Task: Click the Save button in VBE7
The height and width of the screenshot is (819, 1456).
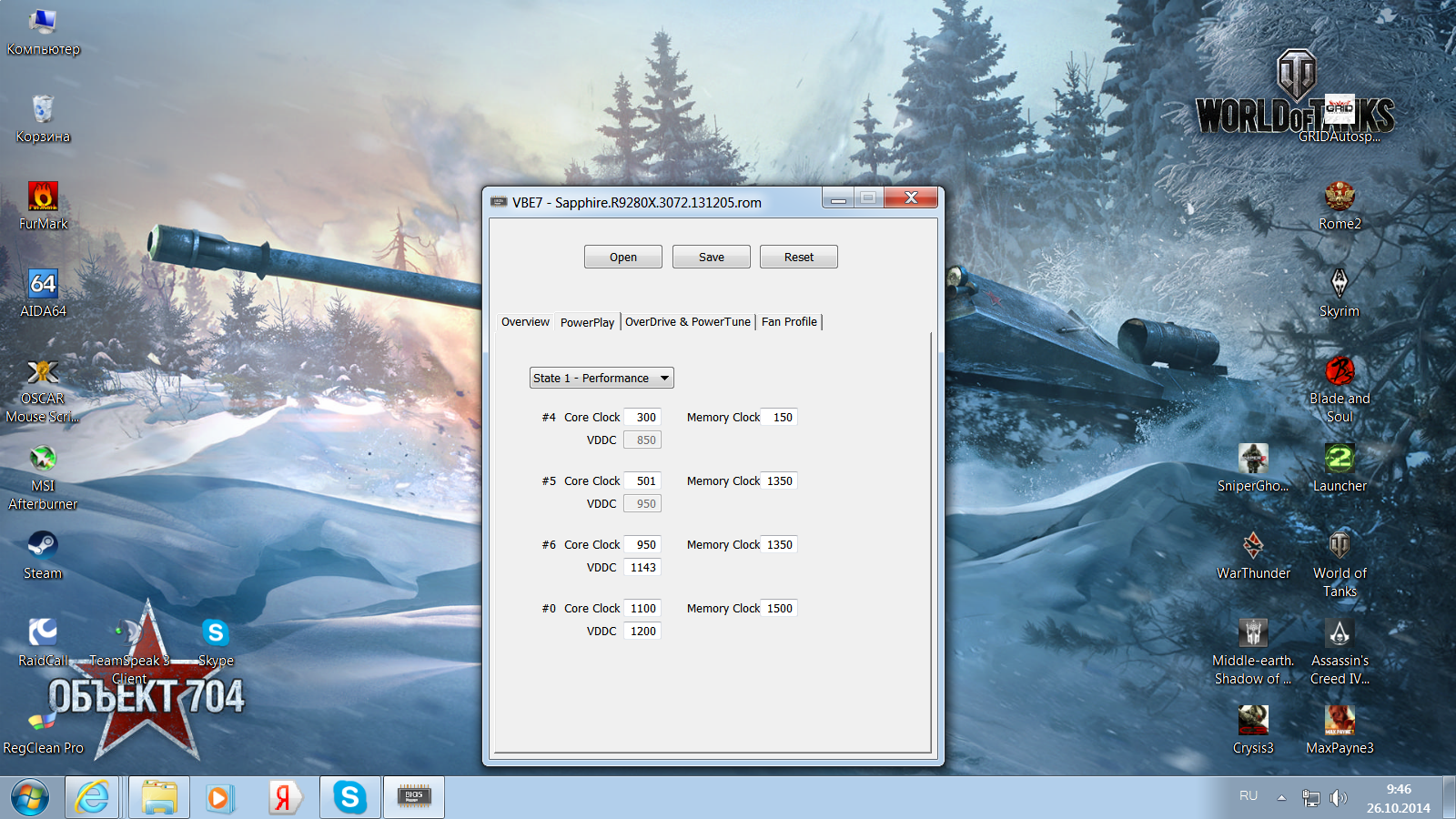Action: 712,258
